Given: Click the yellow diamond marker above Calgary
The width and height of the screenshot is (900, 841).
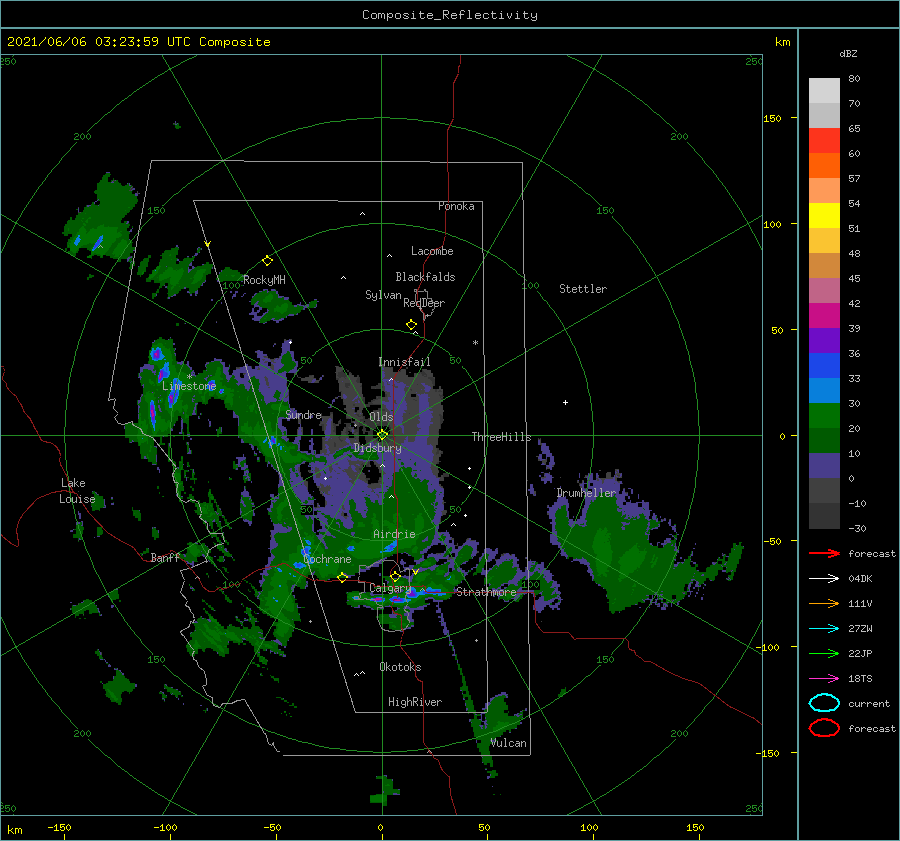Looking at the screenshot, I should click(395, 576).
